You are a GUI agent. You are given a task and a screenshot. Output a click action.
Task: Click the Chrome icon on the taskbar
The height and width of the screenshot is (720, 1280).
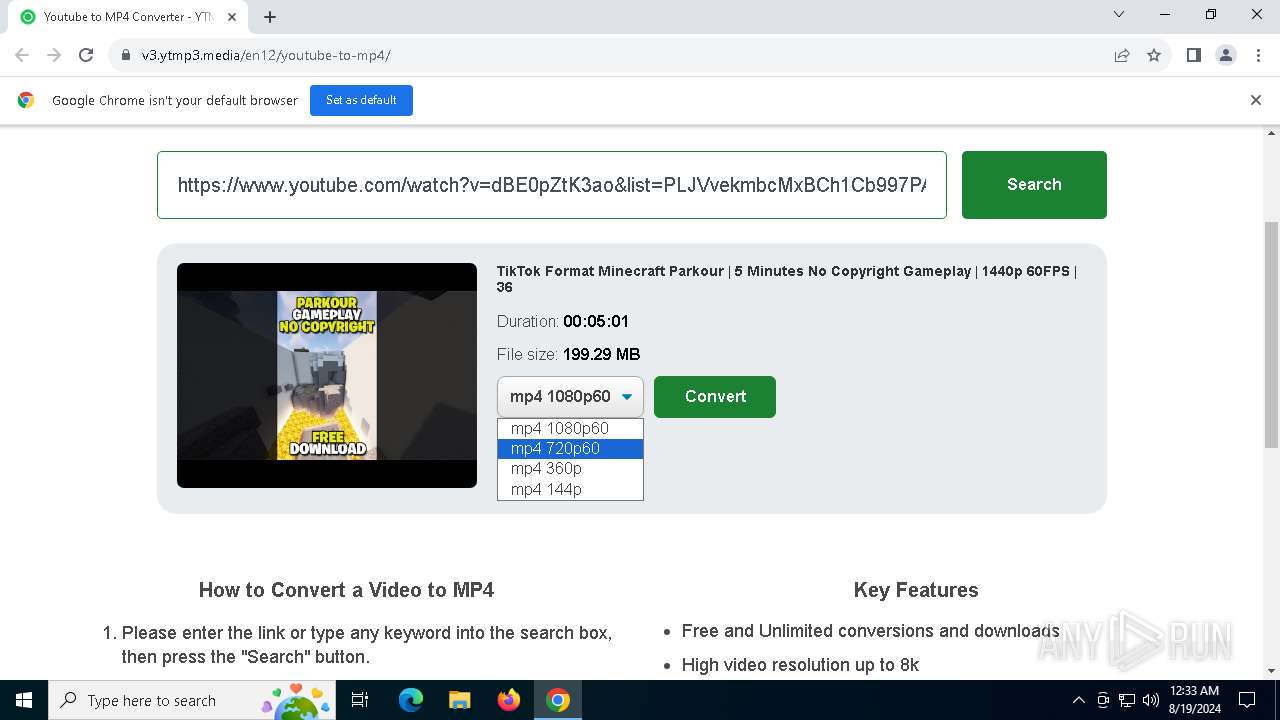click(x=558, y=700)
